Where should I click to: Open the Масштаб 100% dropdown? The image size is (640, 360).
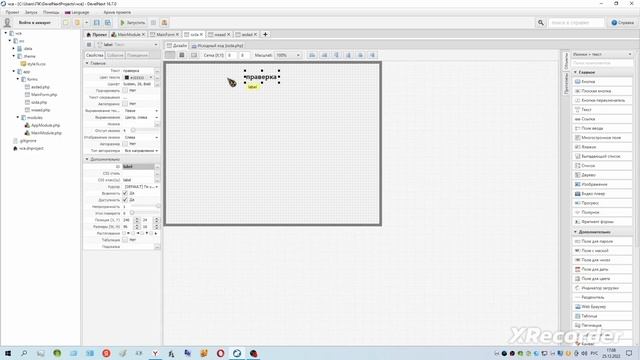pos(288,55)
